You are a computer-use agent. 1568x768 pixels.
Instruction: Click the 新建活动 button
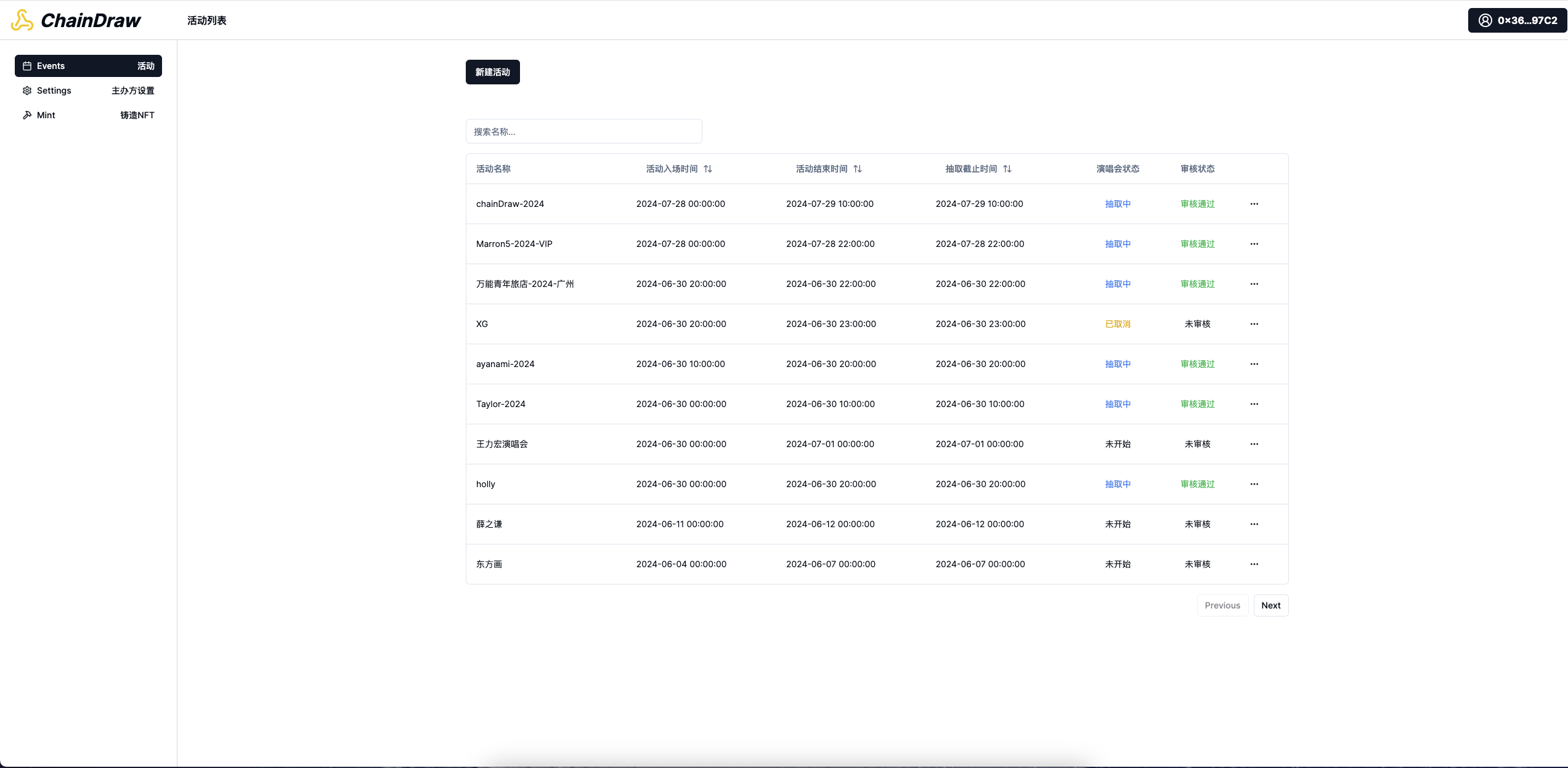click(492, 72)
